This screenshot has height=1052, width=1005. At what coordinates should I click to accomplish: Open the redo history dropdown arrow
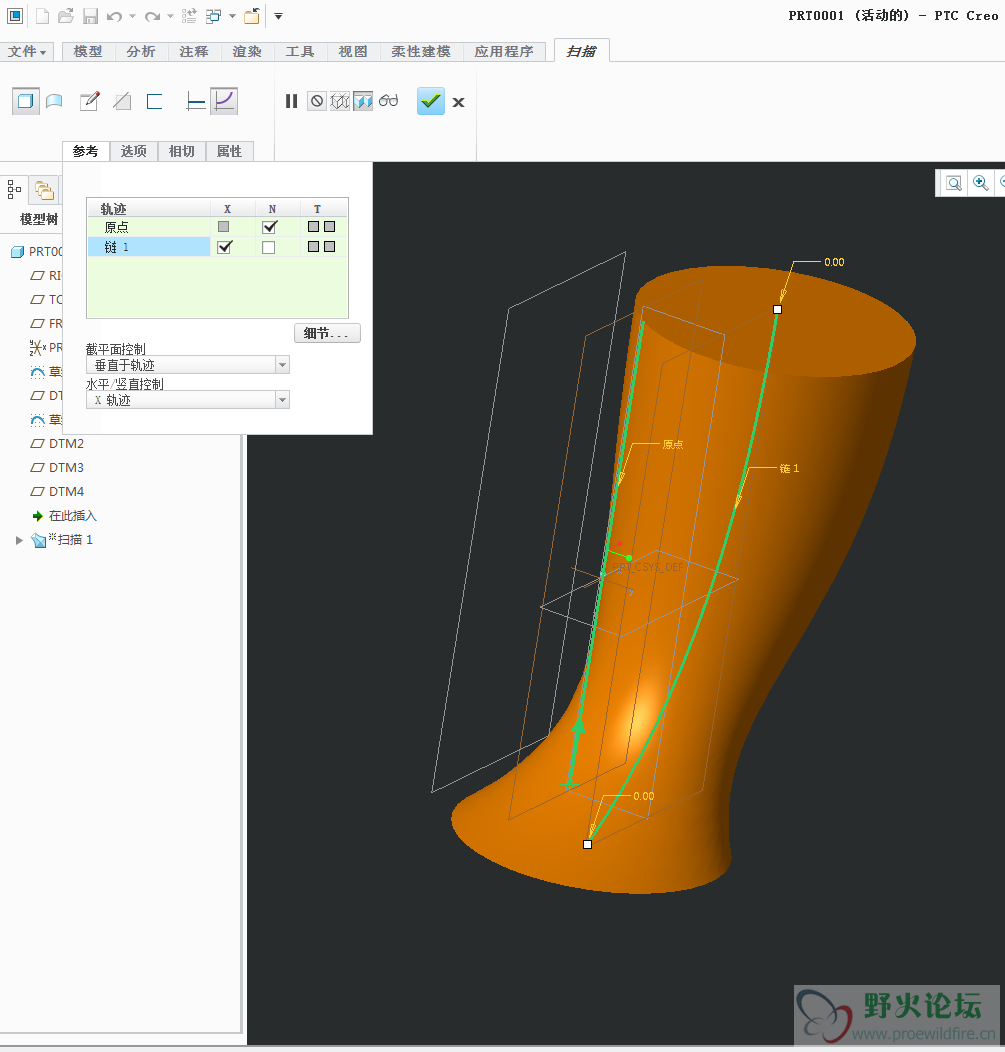click(170, 16)
